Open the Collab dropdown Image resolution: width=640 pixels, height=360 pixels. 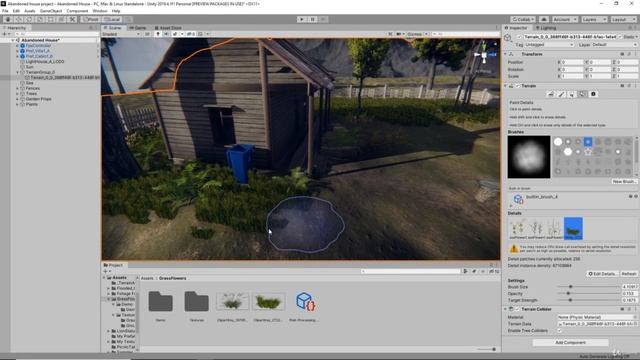[523, 19]
